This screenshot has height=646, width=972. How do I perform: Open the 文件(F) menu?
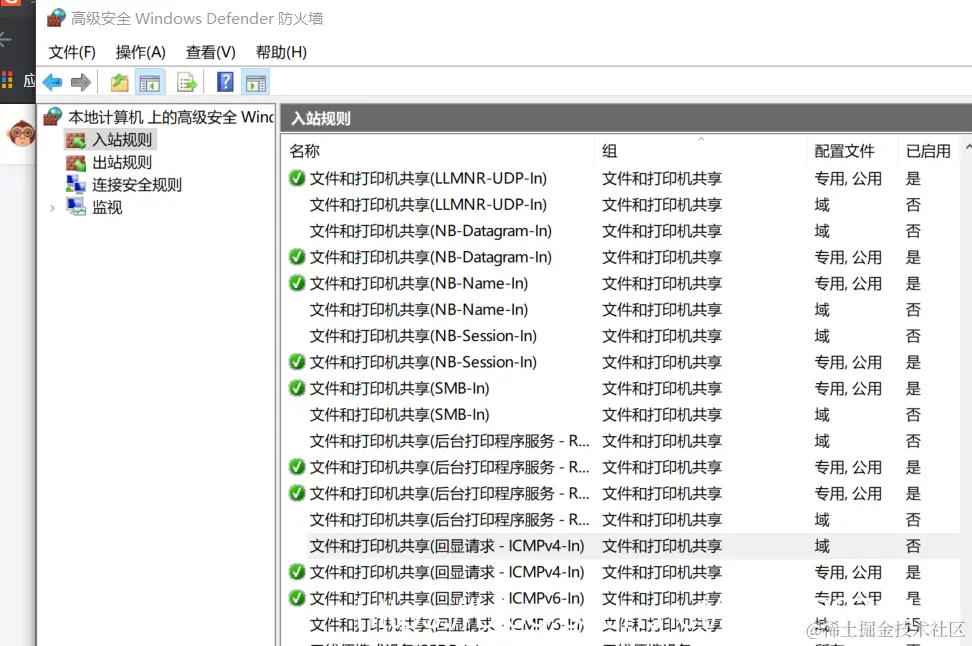coord(72,52)
